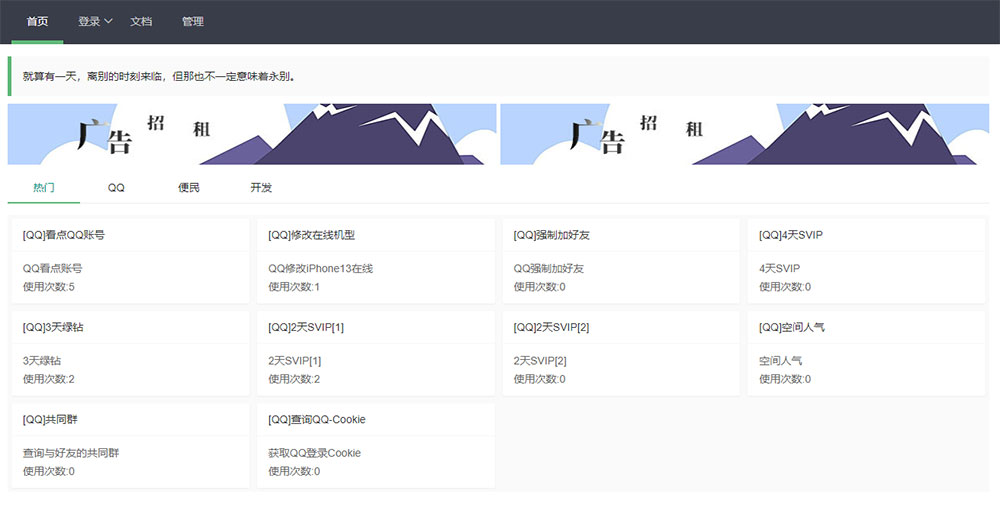Open the [QQ]共同群 card
Image resolution: width=1000 pixels, height=507 pixels.
pyautogui.click(x=129, y=444)
